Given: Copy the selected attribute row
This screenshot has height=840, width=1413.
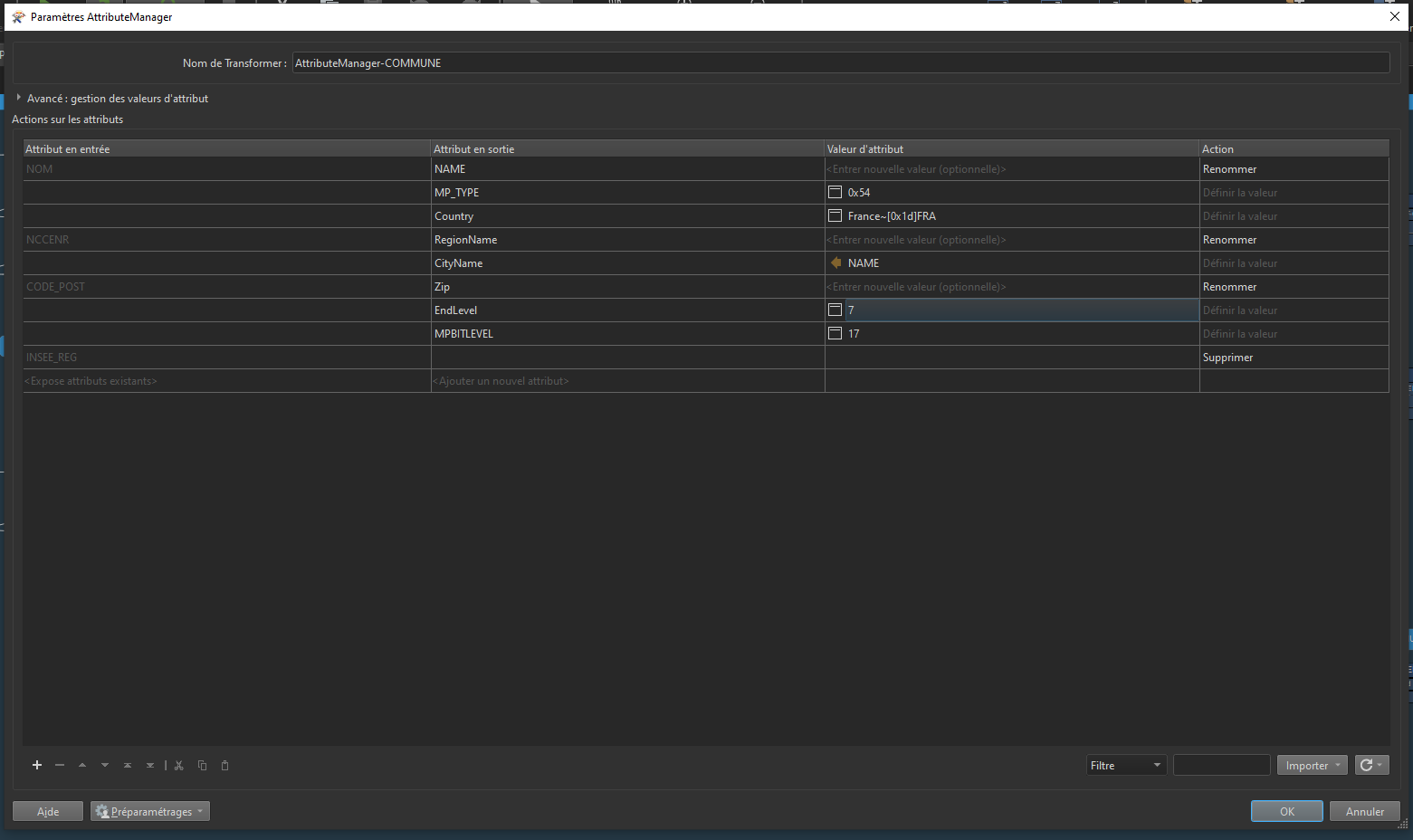Looking at the screenshot, I should tap(202, 765).
